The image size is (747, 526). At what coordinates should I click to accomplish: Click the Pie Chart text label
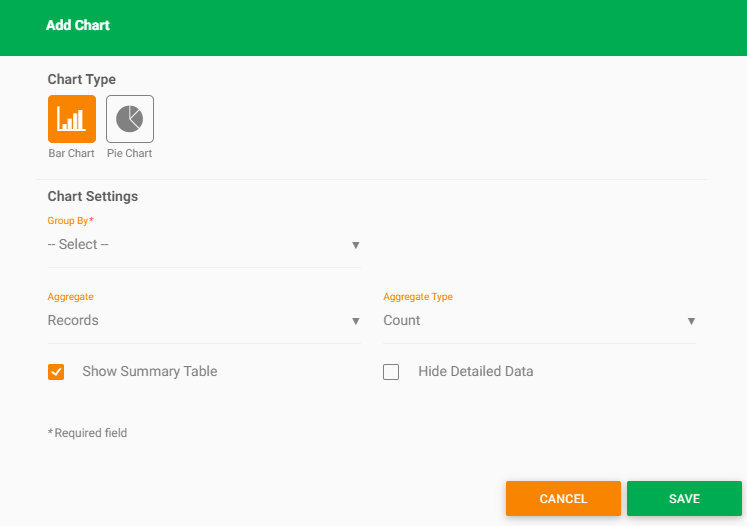coord(130,153)
